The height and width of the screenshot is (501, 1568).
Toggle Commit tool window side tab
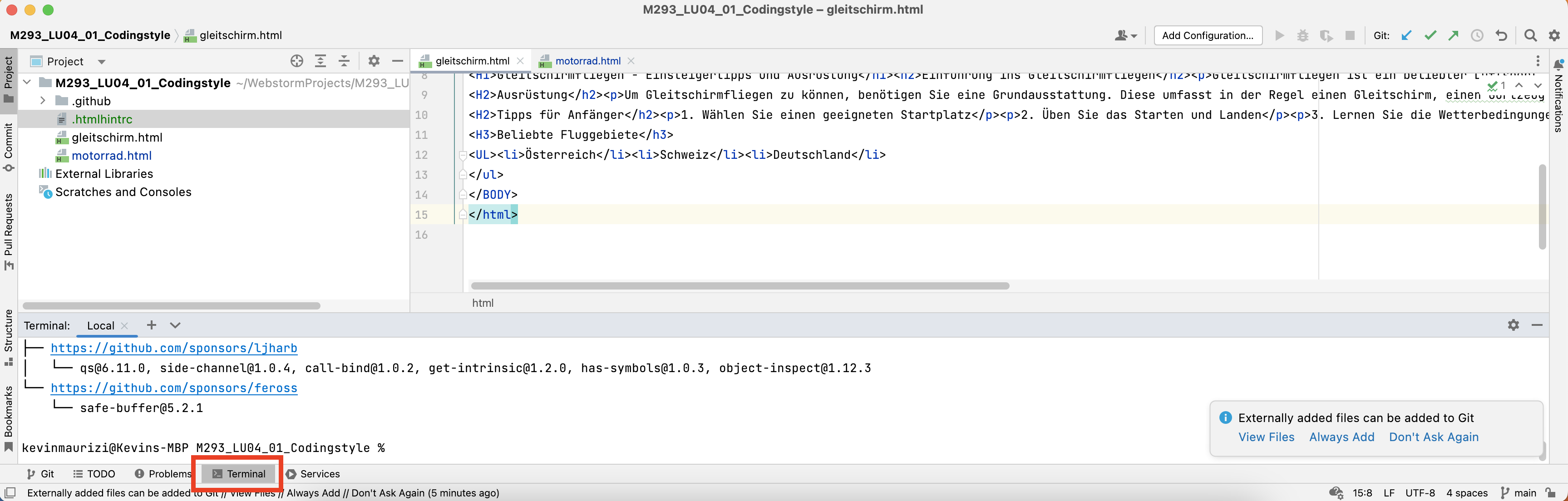click(x=9, y=147)
